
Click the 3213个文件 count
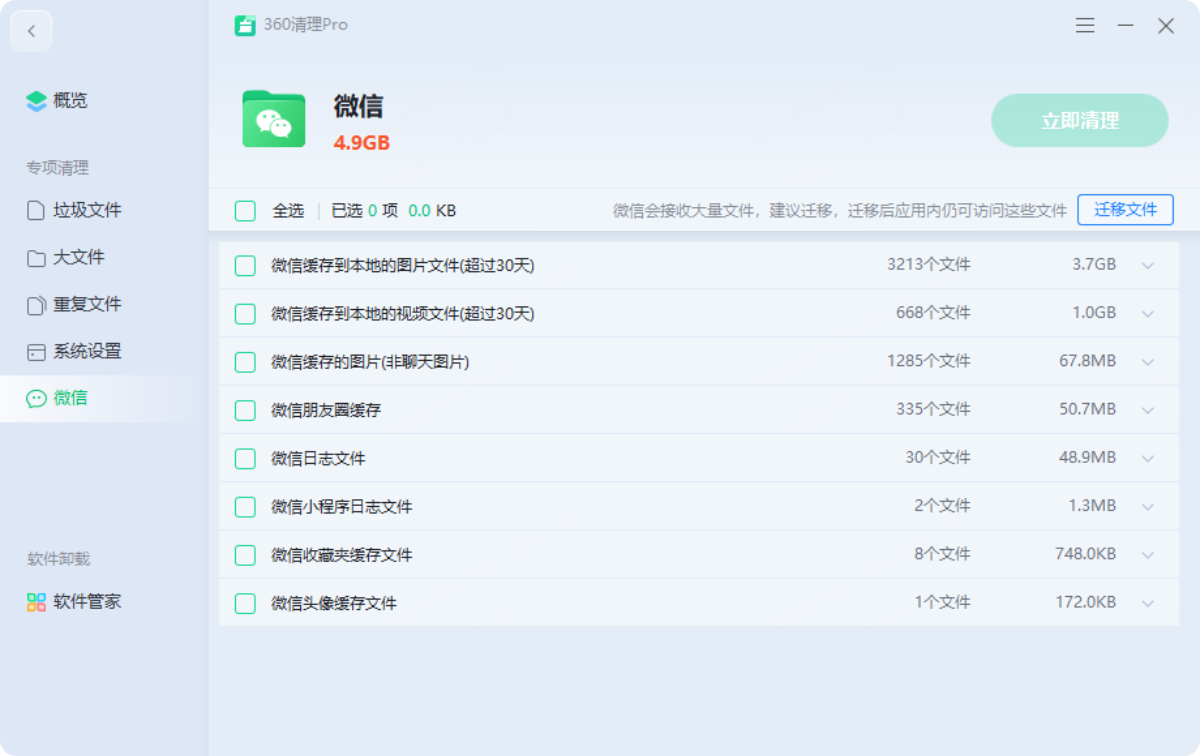coord(929,265)
